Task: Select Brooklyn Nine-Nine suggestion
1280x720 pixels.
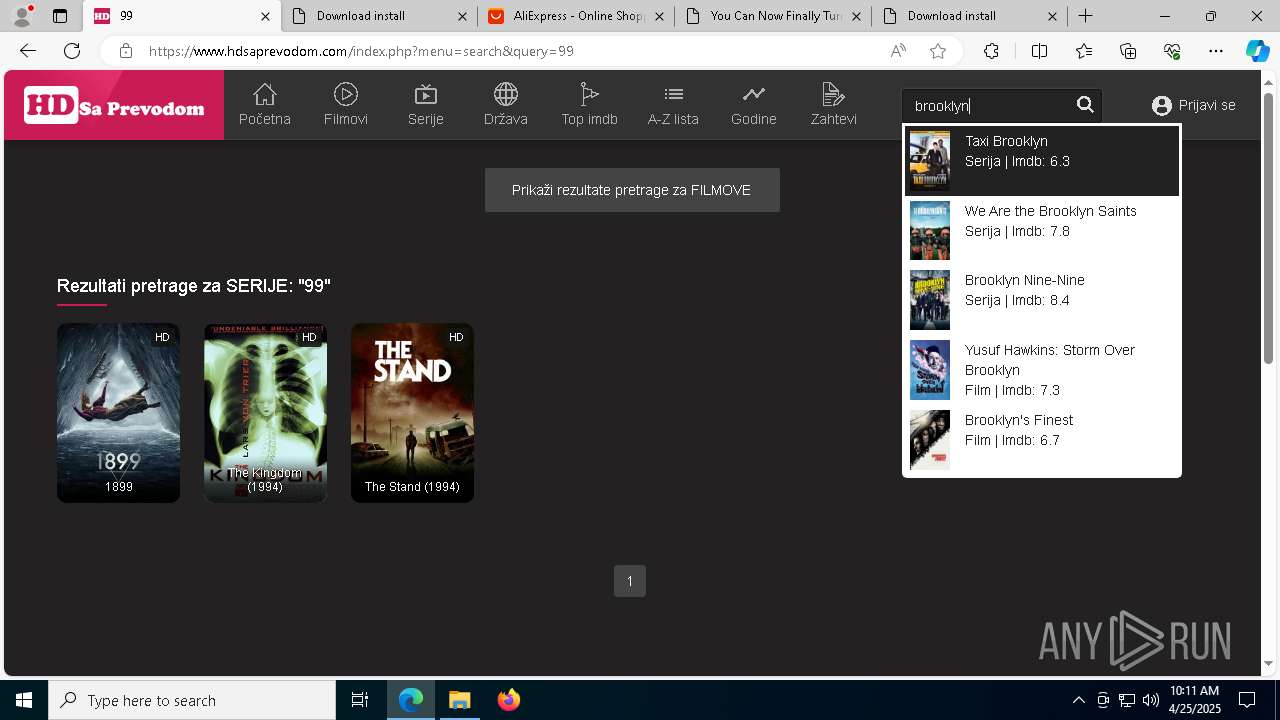Action: pyautogui.click(x=1042, y=300)
